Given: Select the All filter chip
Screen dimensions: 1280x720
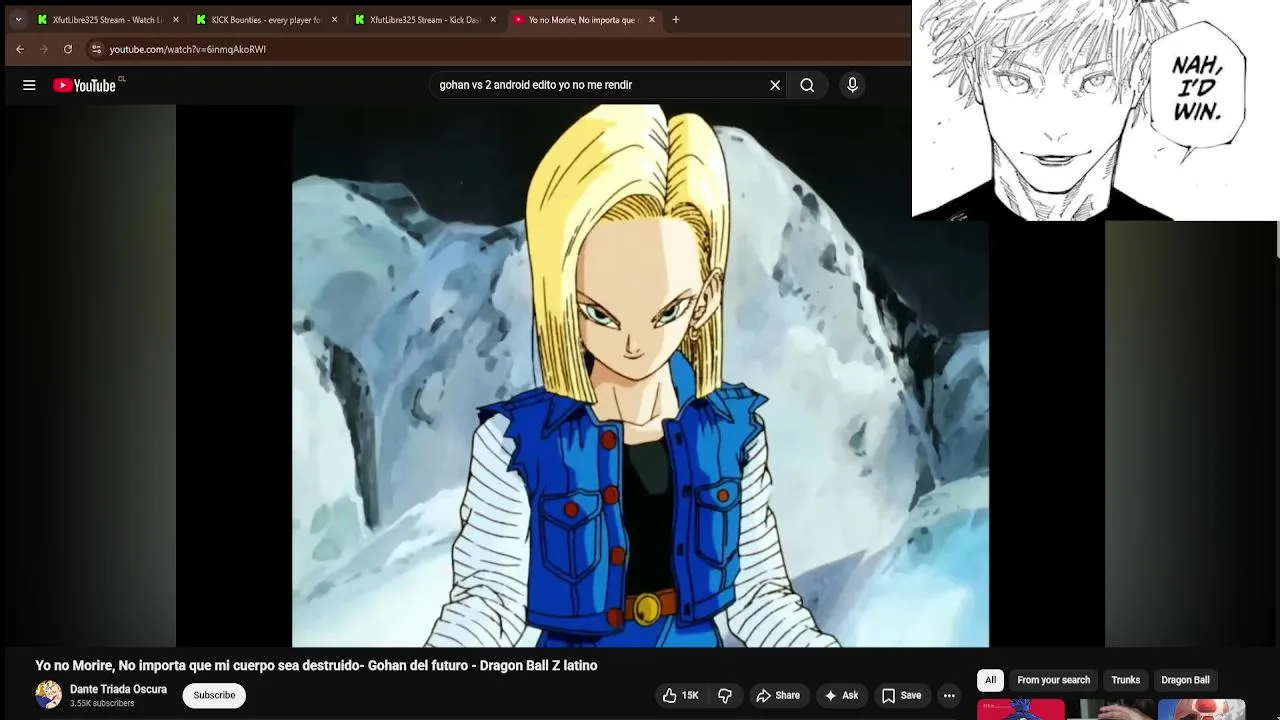Looking at the screenshot, I should [x=990, y=680].
